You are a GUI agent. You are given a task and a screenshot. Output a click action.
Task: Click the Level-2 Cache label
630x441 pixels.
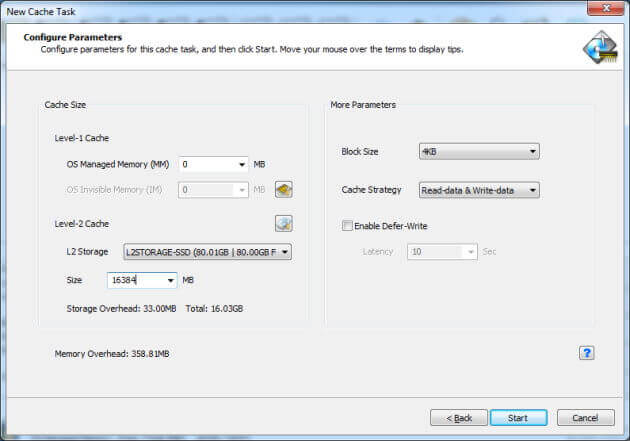82,224
